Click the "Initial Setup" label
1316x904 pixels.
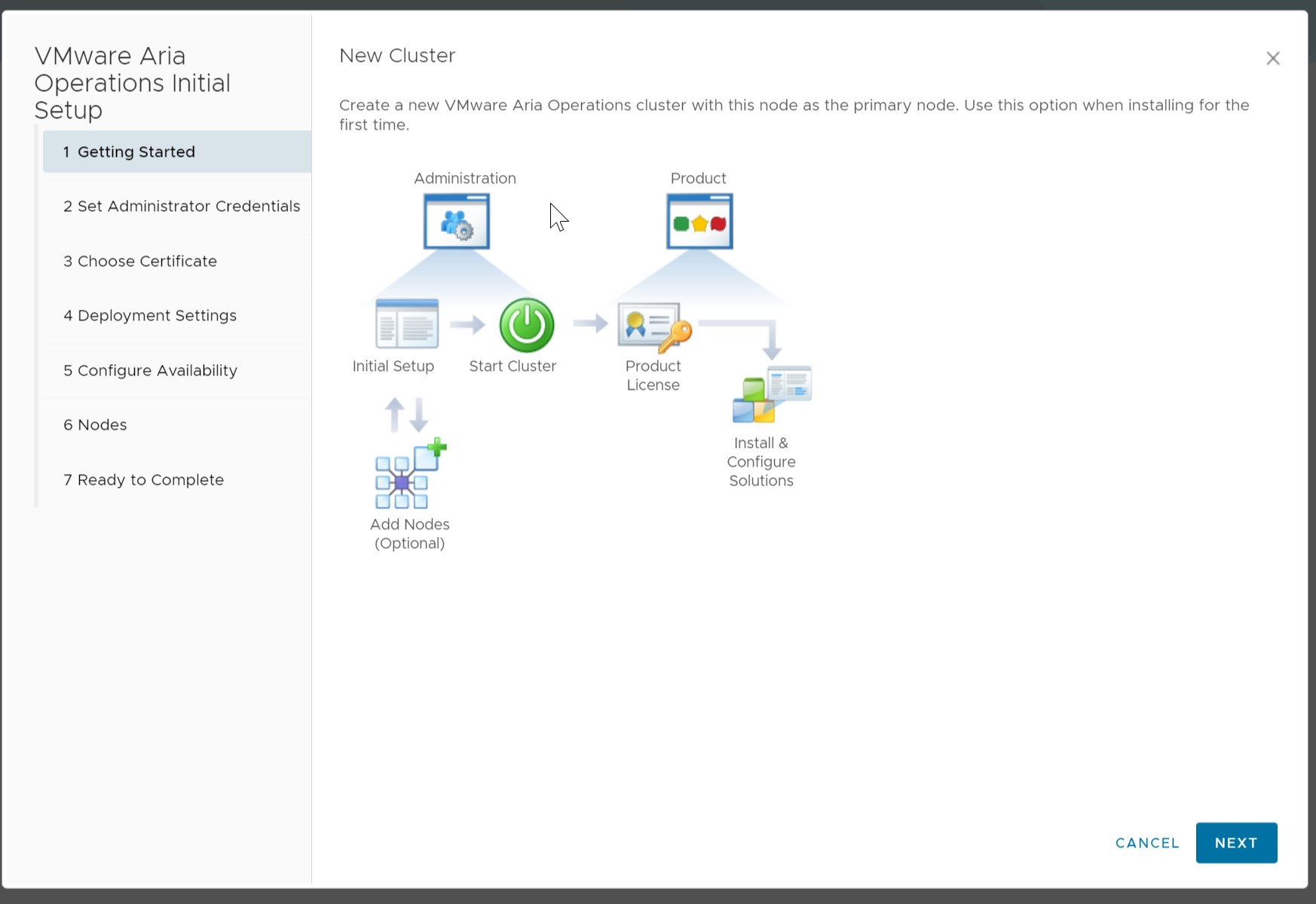[x=393, y=366]
